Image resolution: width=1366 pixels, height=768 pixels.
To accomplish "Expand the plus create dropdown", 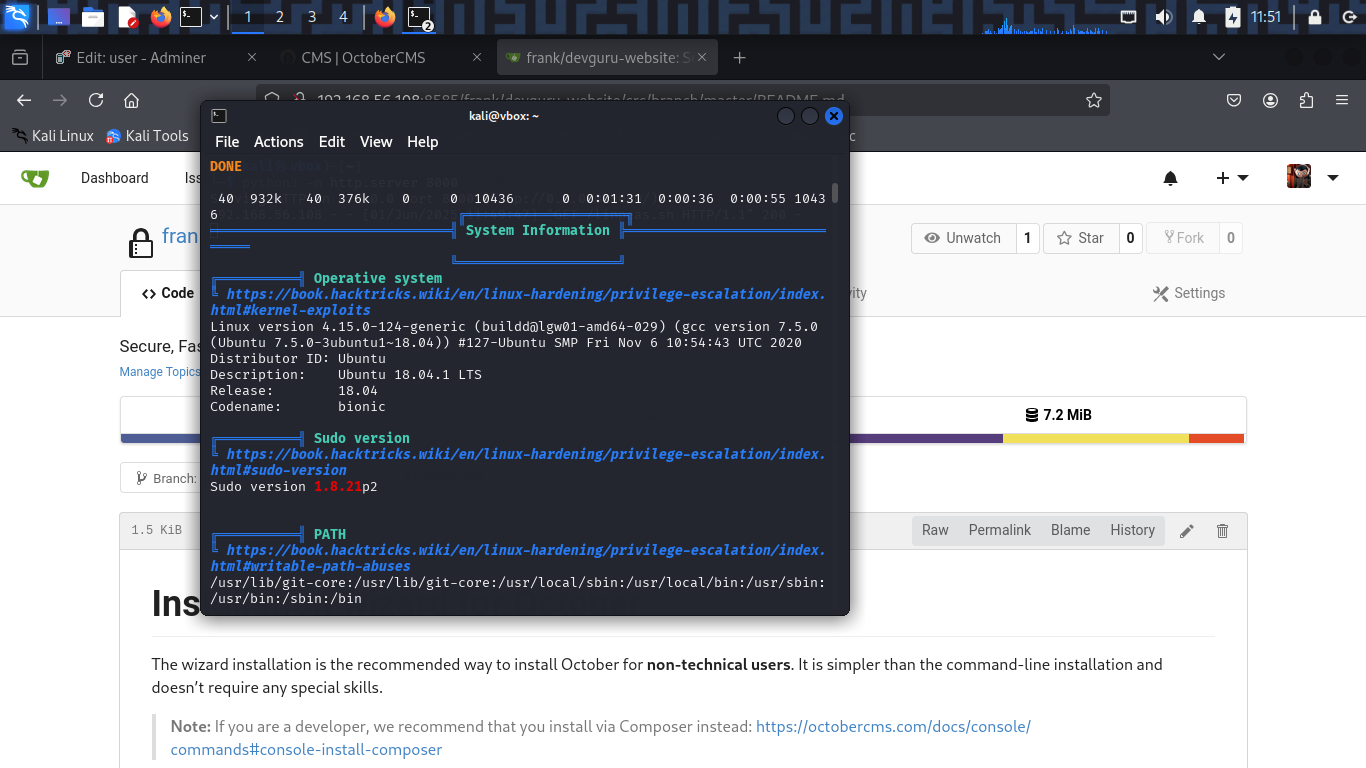I will 1232,178.
